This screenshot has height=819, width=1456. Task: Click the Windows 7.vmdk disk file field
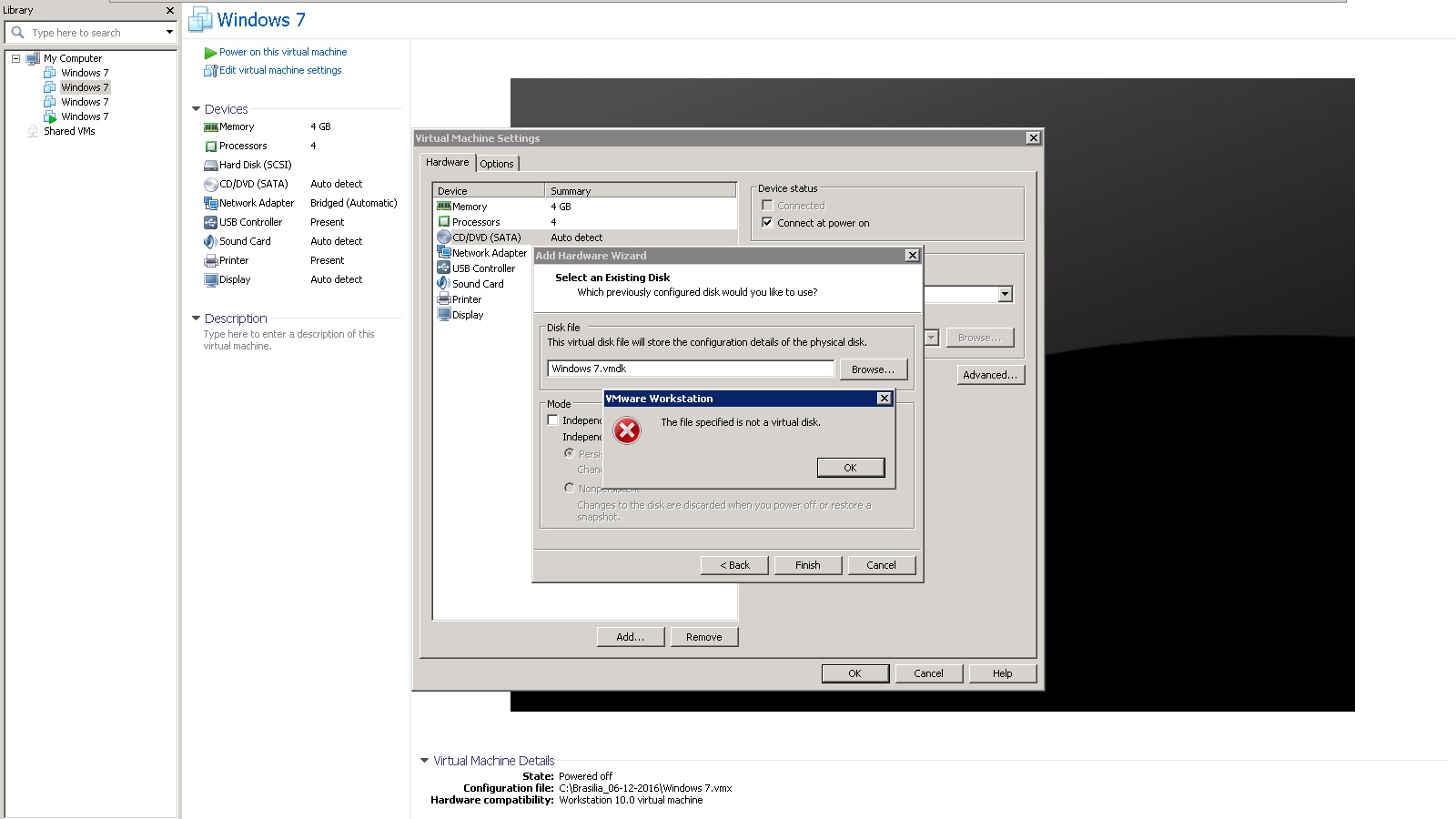(691, 369)
